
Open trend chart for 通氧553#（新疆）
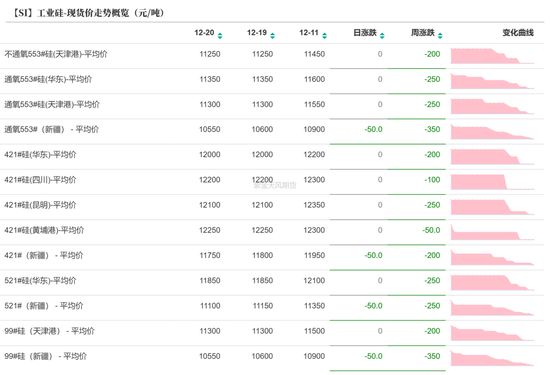tap(492, 132)
